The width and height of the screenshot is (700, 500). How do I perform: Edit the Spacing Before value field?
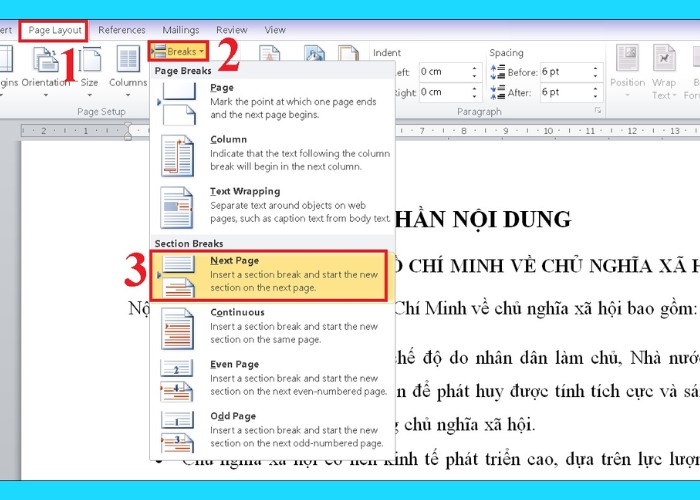[566, 72]
